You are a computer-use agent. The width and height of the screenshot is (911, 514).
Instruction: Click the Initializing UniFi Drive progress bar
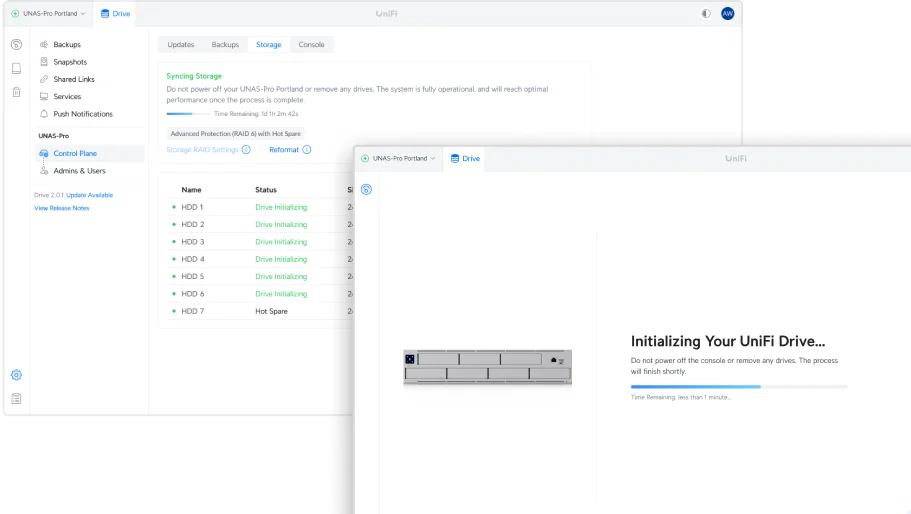tap(739, 386)
